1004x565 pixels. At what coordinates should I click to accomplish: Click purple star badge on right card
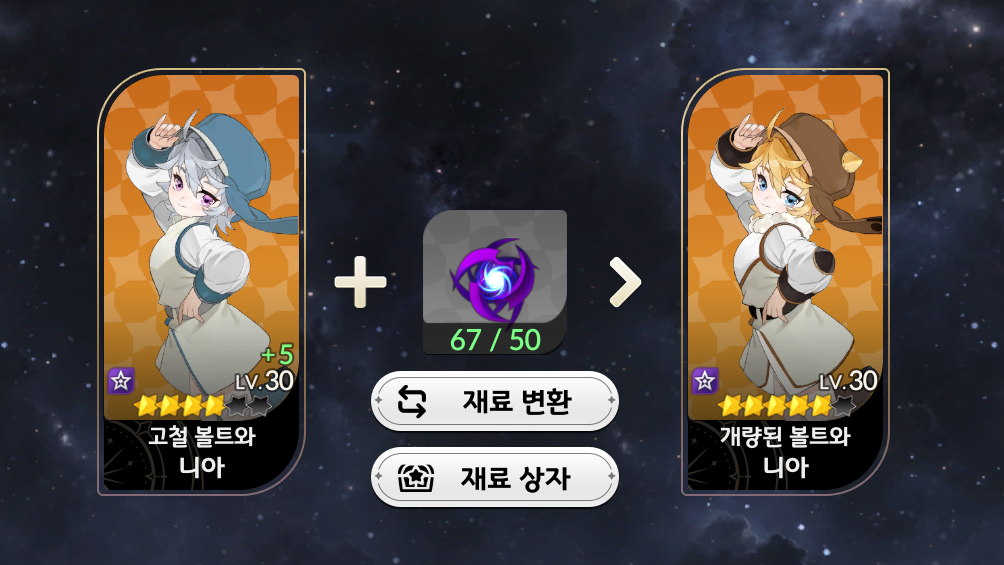(x=704, y=381)
